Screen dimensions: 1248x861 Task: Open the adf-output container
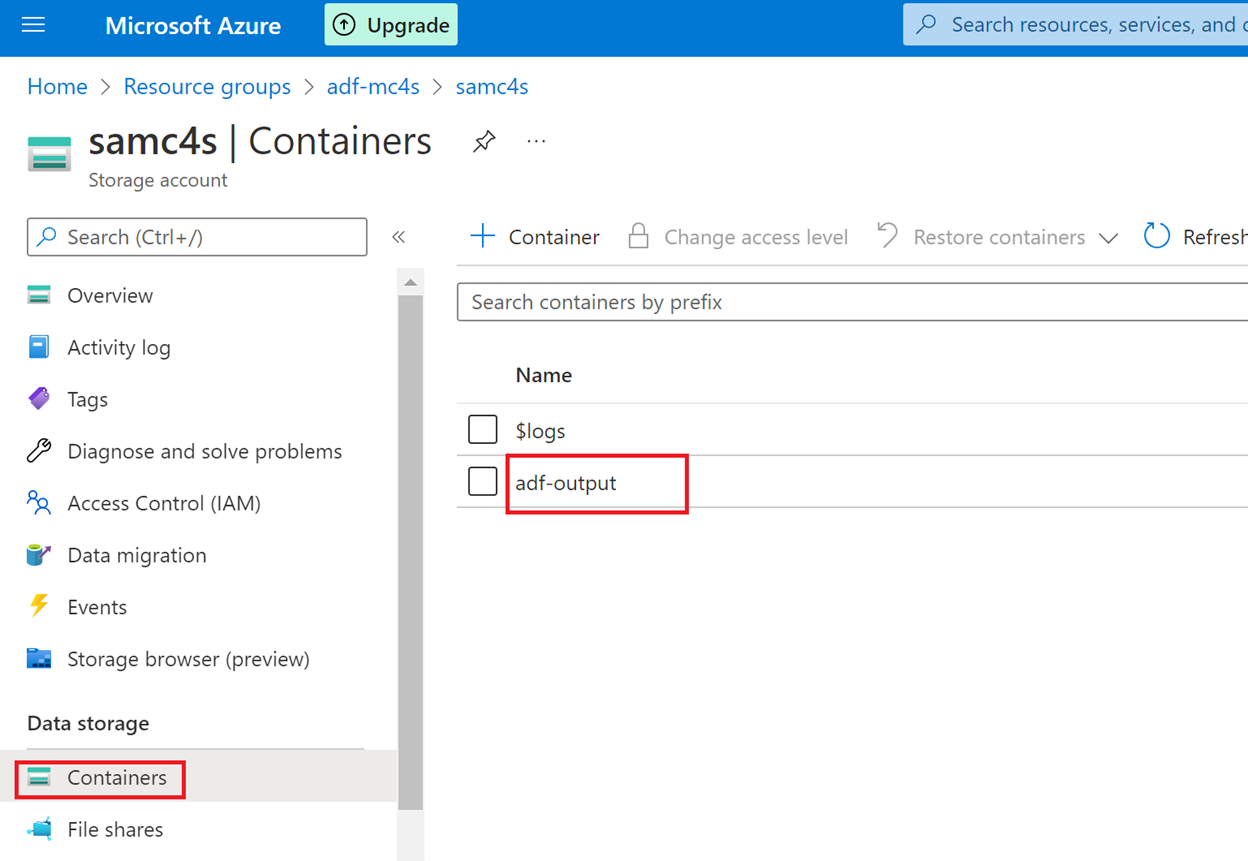pos(566,483)
